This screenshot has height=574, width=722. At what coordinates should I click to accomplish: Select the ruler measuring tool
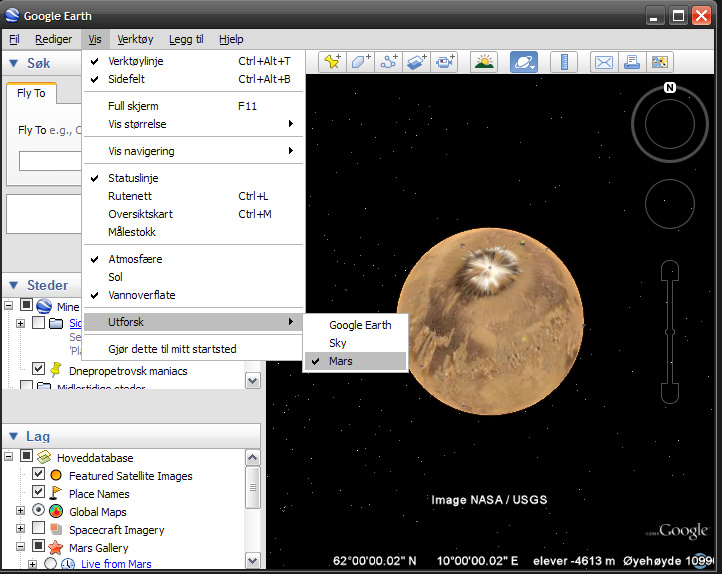click(x=564, y=62)
